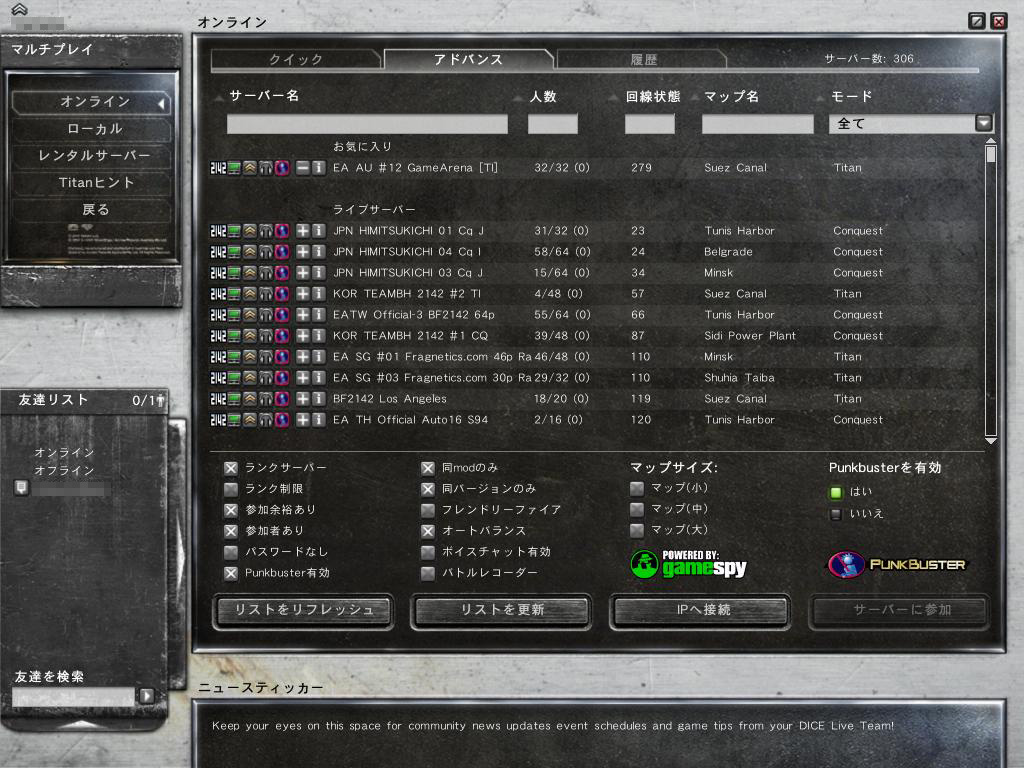Switch to 履歴 tab
Screen dimensions: 1024x768
point(643,59)
